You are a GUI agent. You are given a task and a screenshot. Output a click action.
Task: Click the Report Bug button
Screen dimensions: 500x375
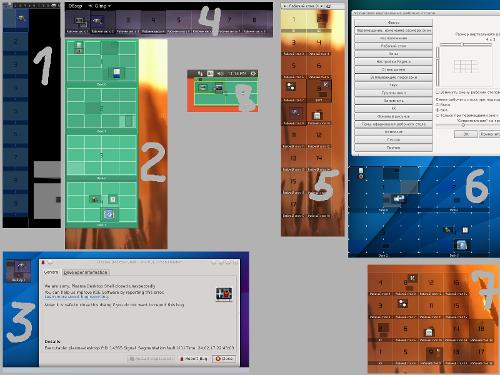194,359
